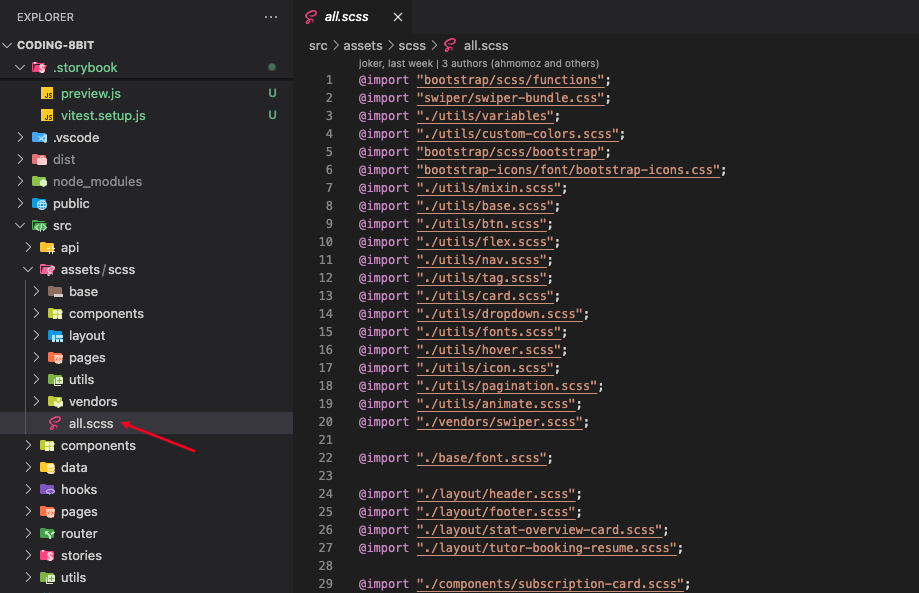The image size is (919, 593).
Task: Expand the .vscode folder chevron
Action: [20, 137]
